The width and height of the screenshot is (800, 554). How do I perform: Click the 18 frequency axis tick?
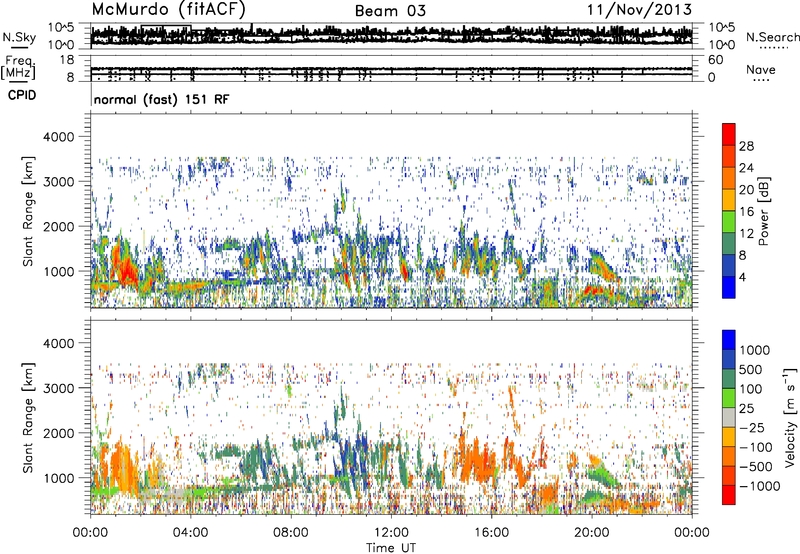tap(67, 60)
